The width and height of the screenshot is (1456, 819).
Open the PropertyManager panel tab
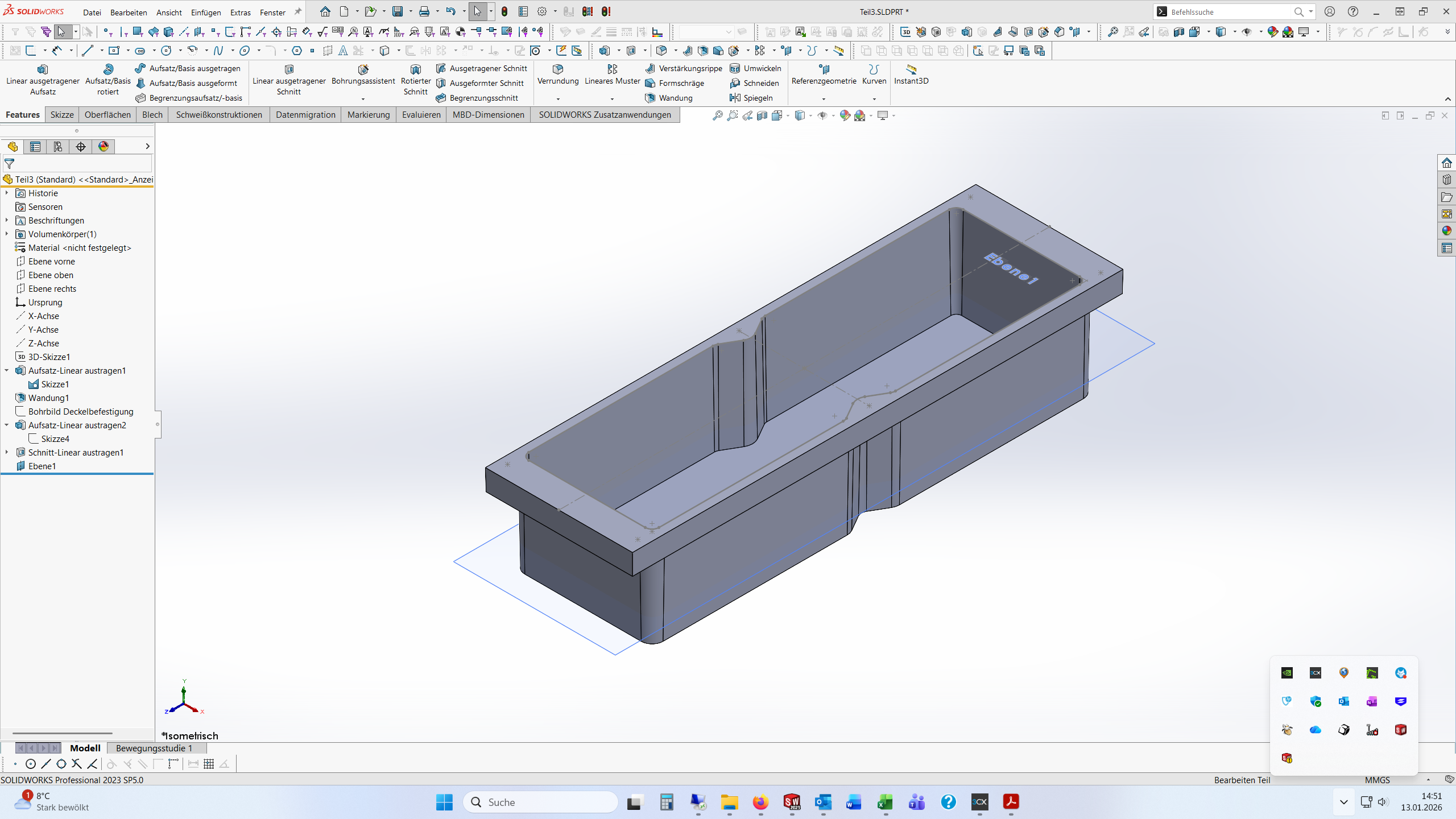coord(35,147)
